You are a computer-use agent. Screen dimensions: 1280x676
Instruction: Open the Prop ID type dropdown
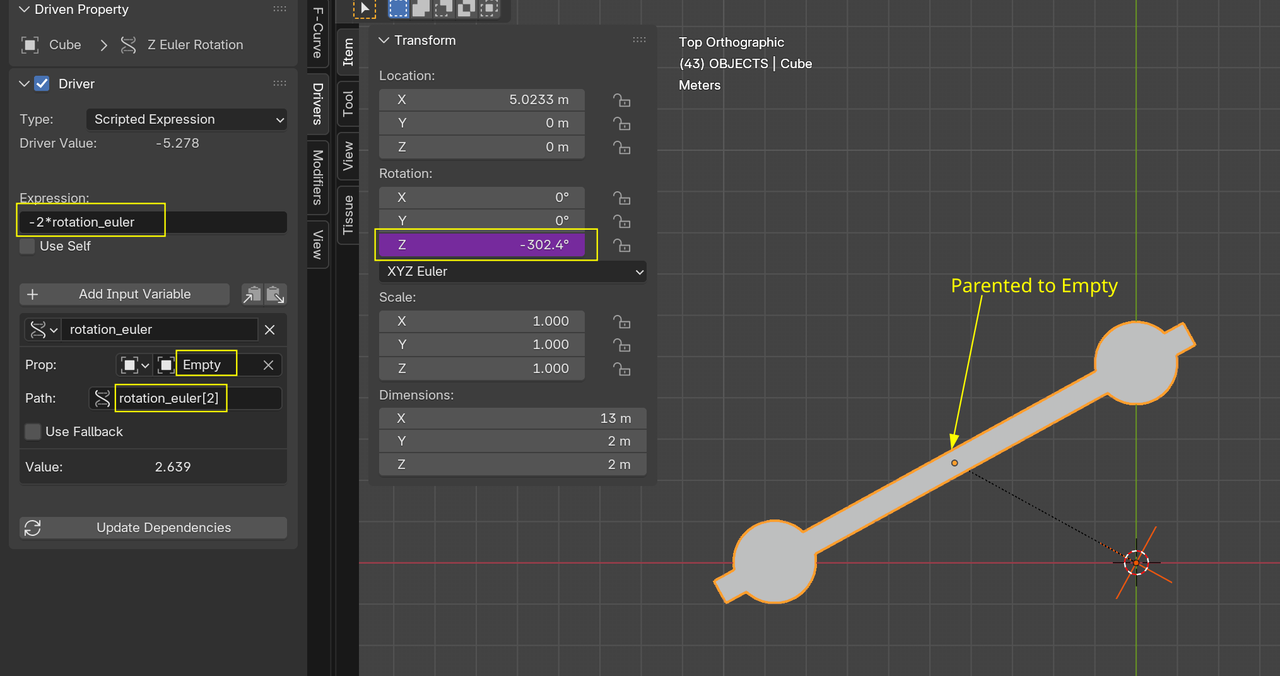pyautogui.click(x=135, y=365)
